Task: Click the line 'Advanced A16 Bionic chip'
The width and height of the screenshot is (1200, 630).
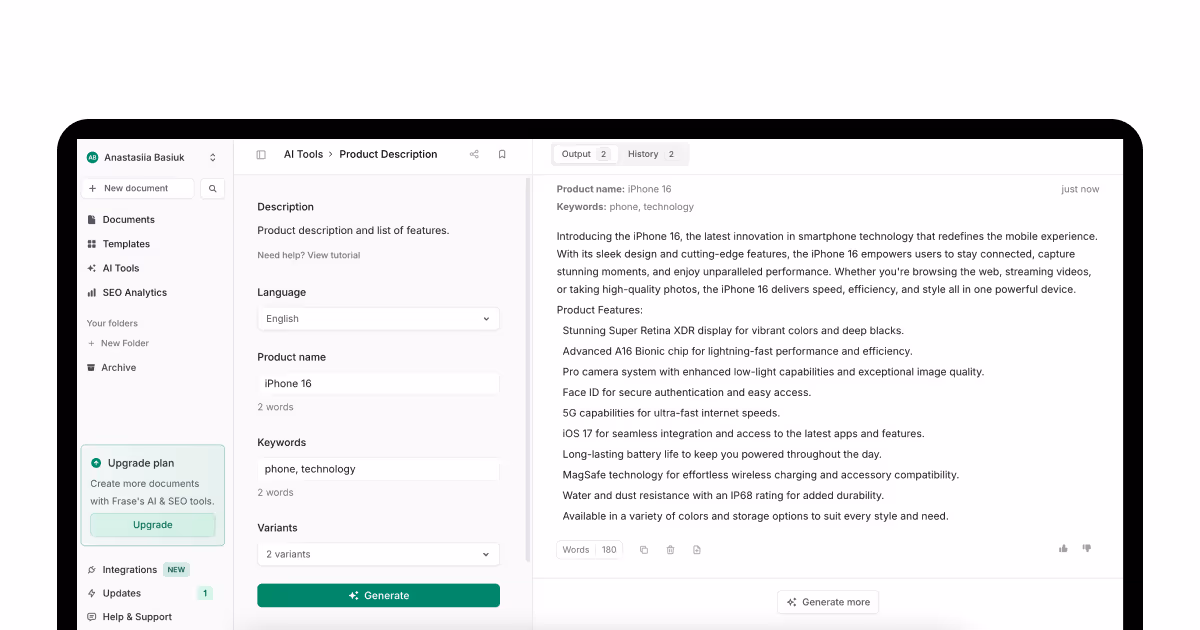Action: (x=737, y=352)
